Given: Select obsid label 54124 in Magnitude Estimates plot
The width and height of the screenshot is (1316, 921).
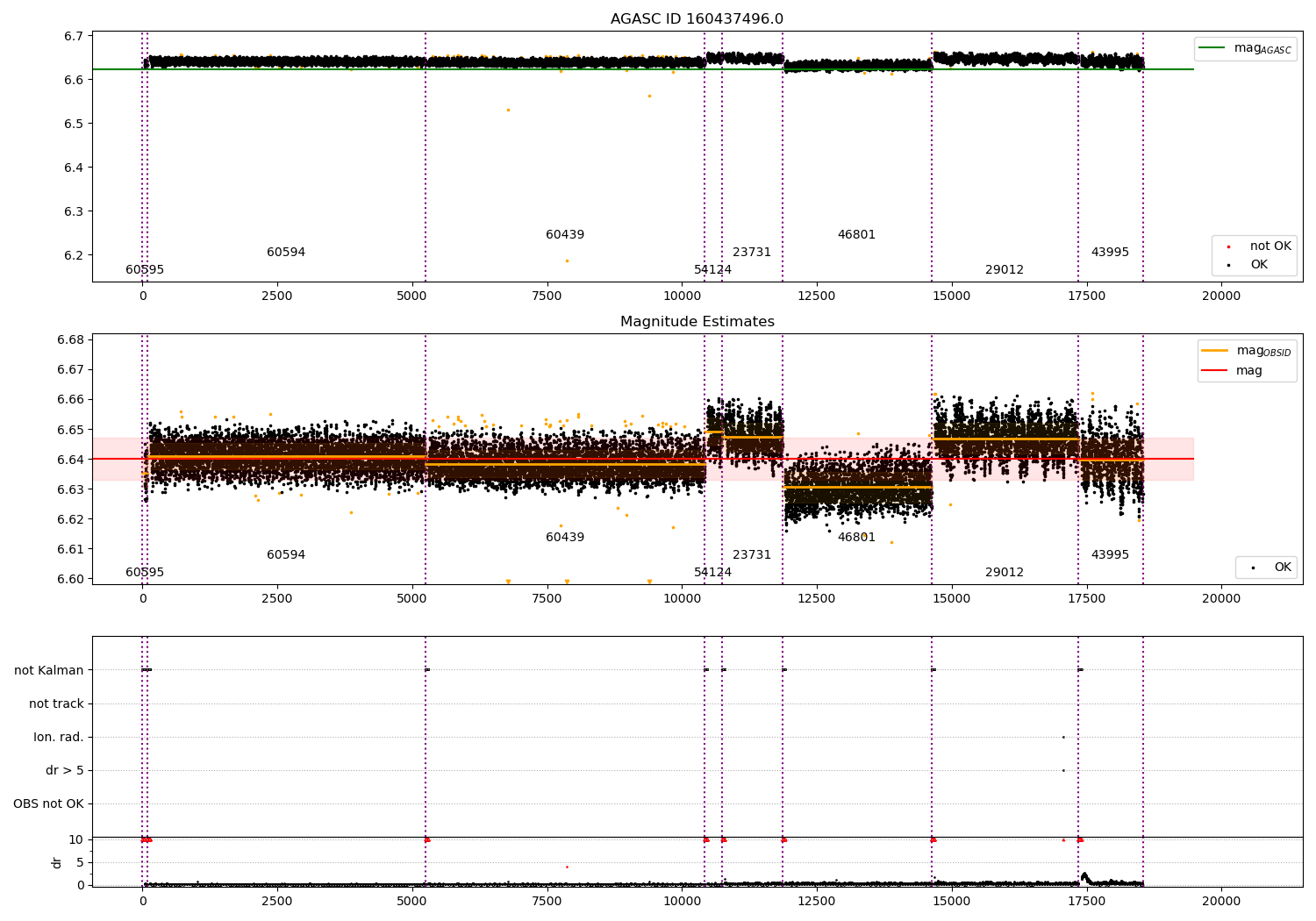Looking at the screenshot, I should tap(712, 573).
